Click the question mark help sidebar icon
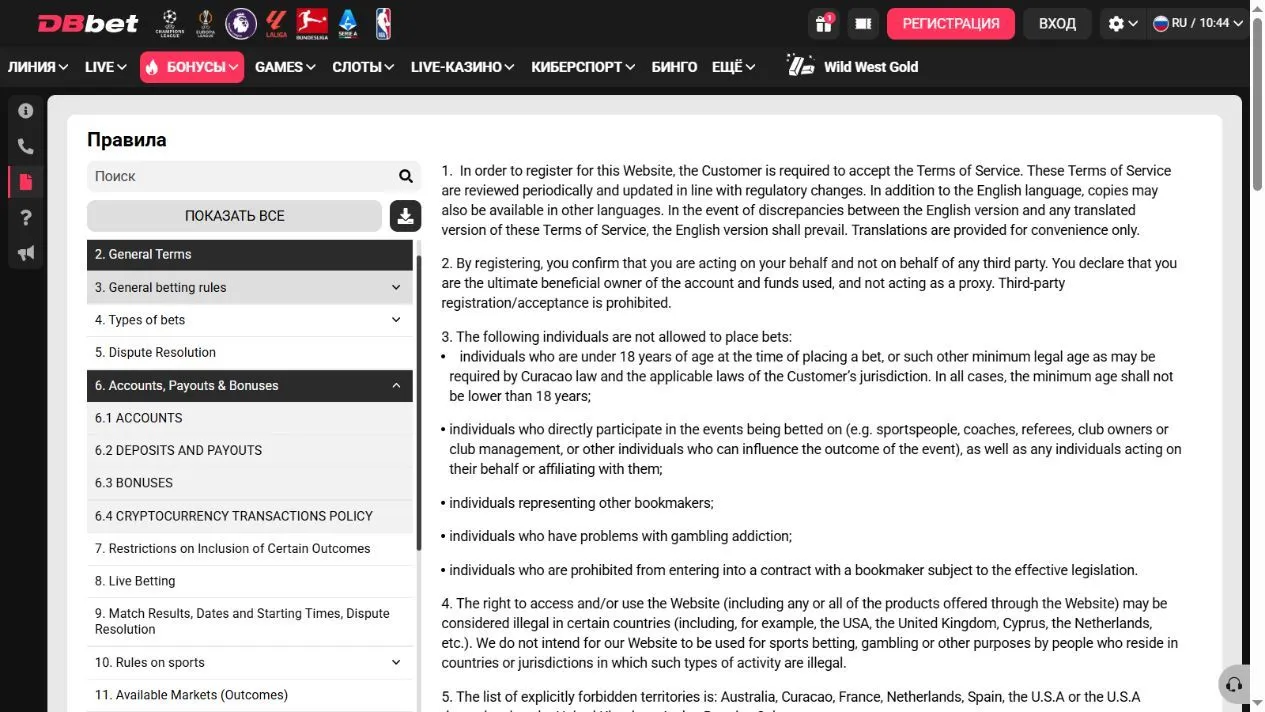This screenshot has height=712, width=1265. [26, 218]
